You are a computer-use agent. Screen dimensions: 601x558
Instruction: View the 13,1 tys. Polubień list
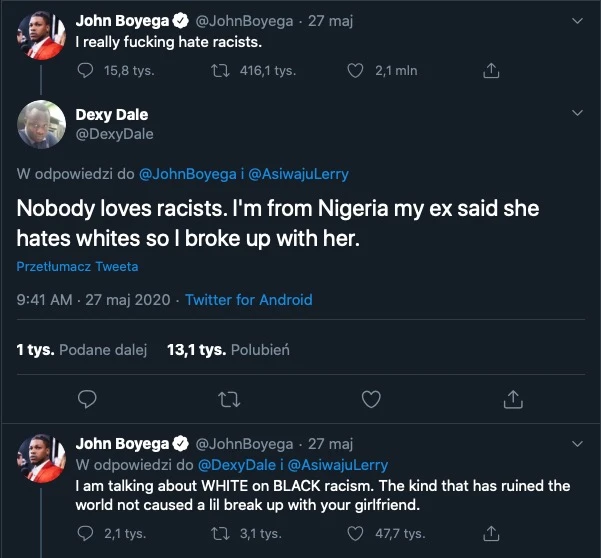[228, 350]
